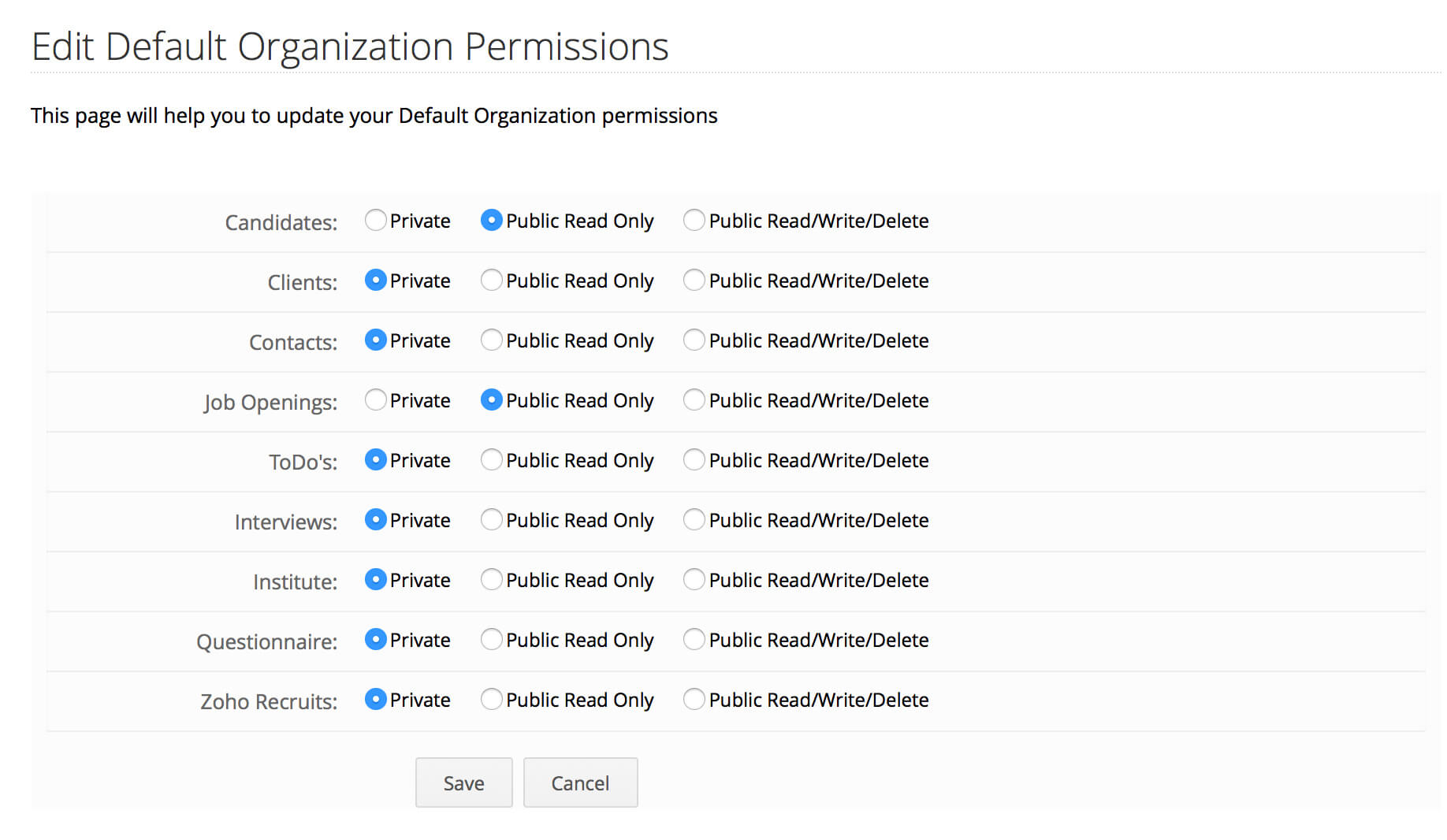The image size is (1447, 840).
Task: Select Public Read/Write/Delete for Zoho Recruits
Action: 694,700
